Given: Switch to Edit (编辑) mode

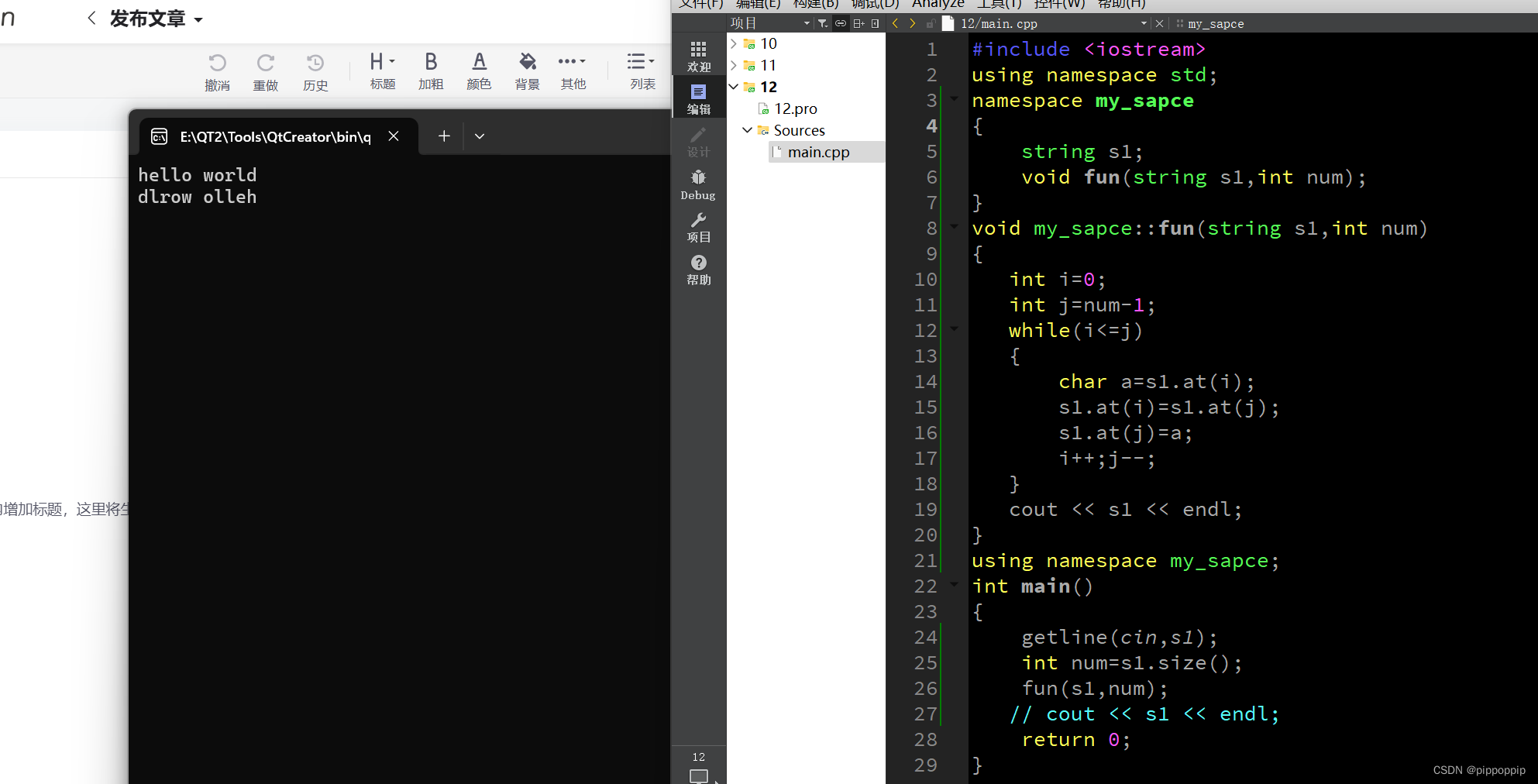Looking at the screenshot, I should [x=698, y=99].
